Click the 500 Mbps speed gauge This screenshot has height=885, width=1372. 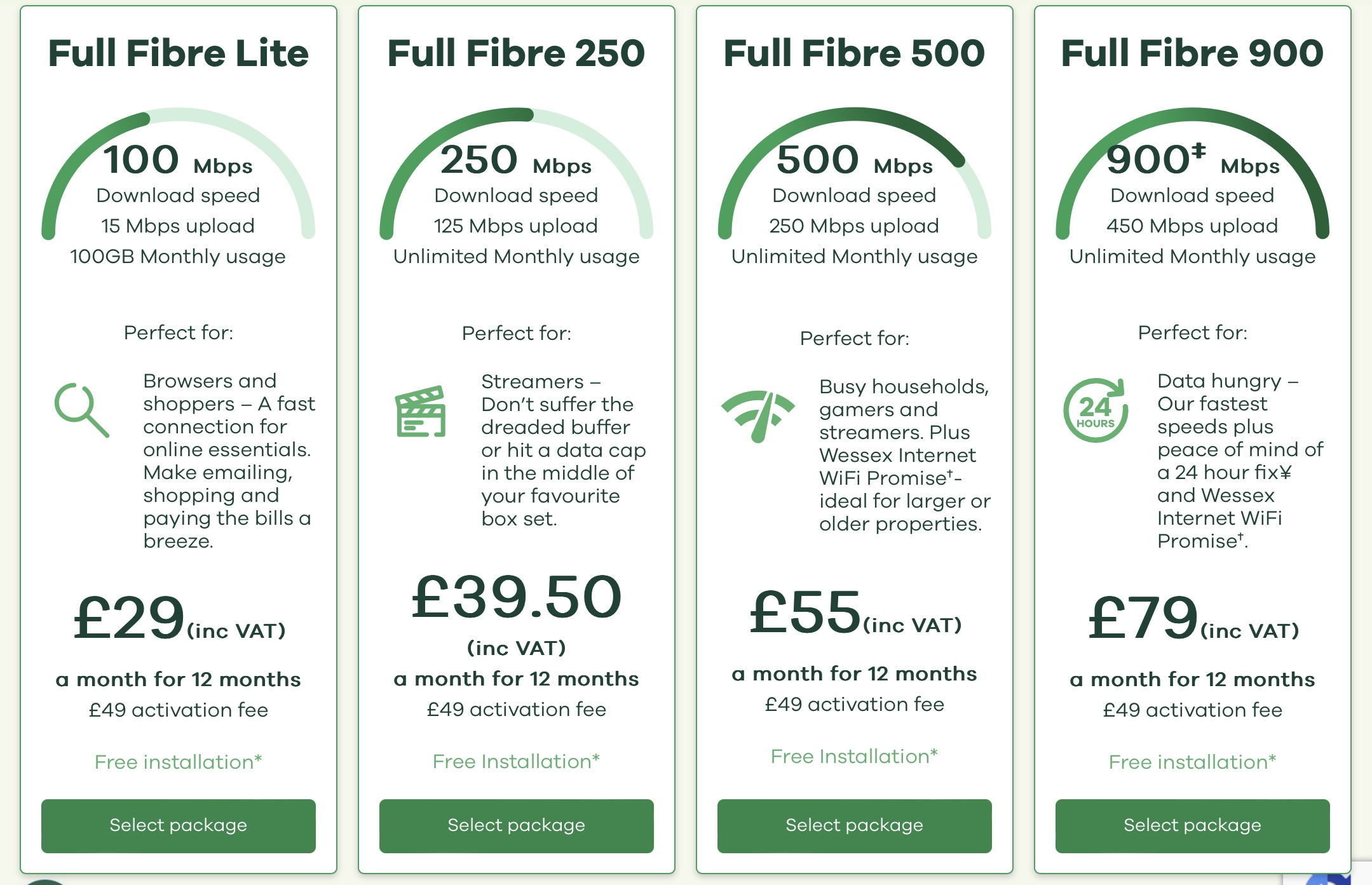(855, 173)
